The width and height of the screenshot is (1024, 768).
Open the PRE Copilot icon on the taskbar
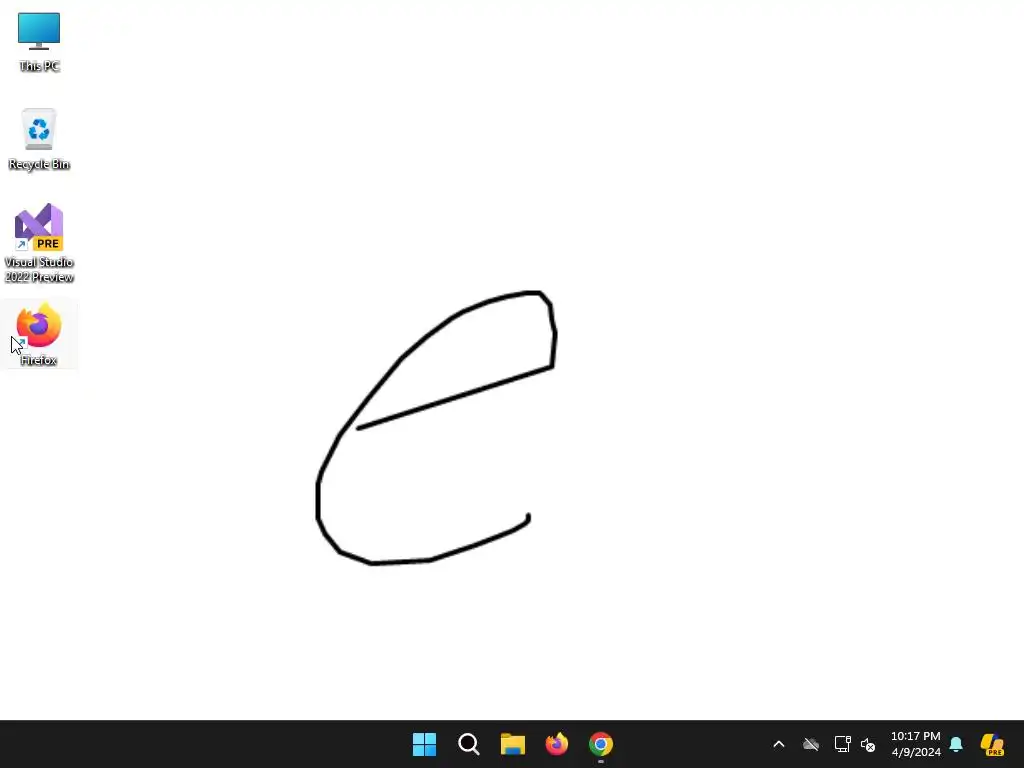[992, 744]
